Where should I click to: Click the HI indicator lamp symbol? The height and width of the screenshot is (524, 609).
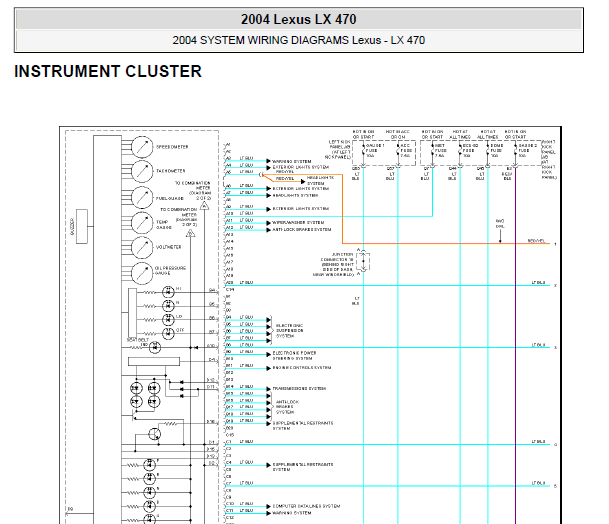tap(168, 292)
